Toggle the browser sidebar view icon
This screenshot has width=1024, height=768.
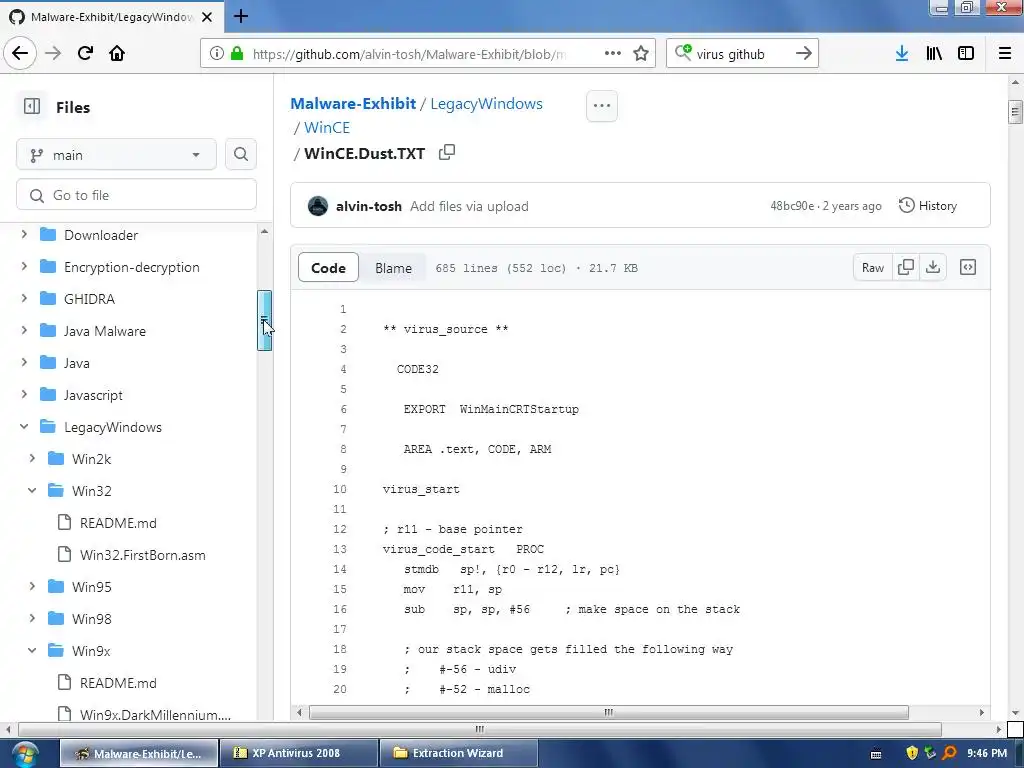pos(966,54)
